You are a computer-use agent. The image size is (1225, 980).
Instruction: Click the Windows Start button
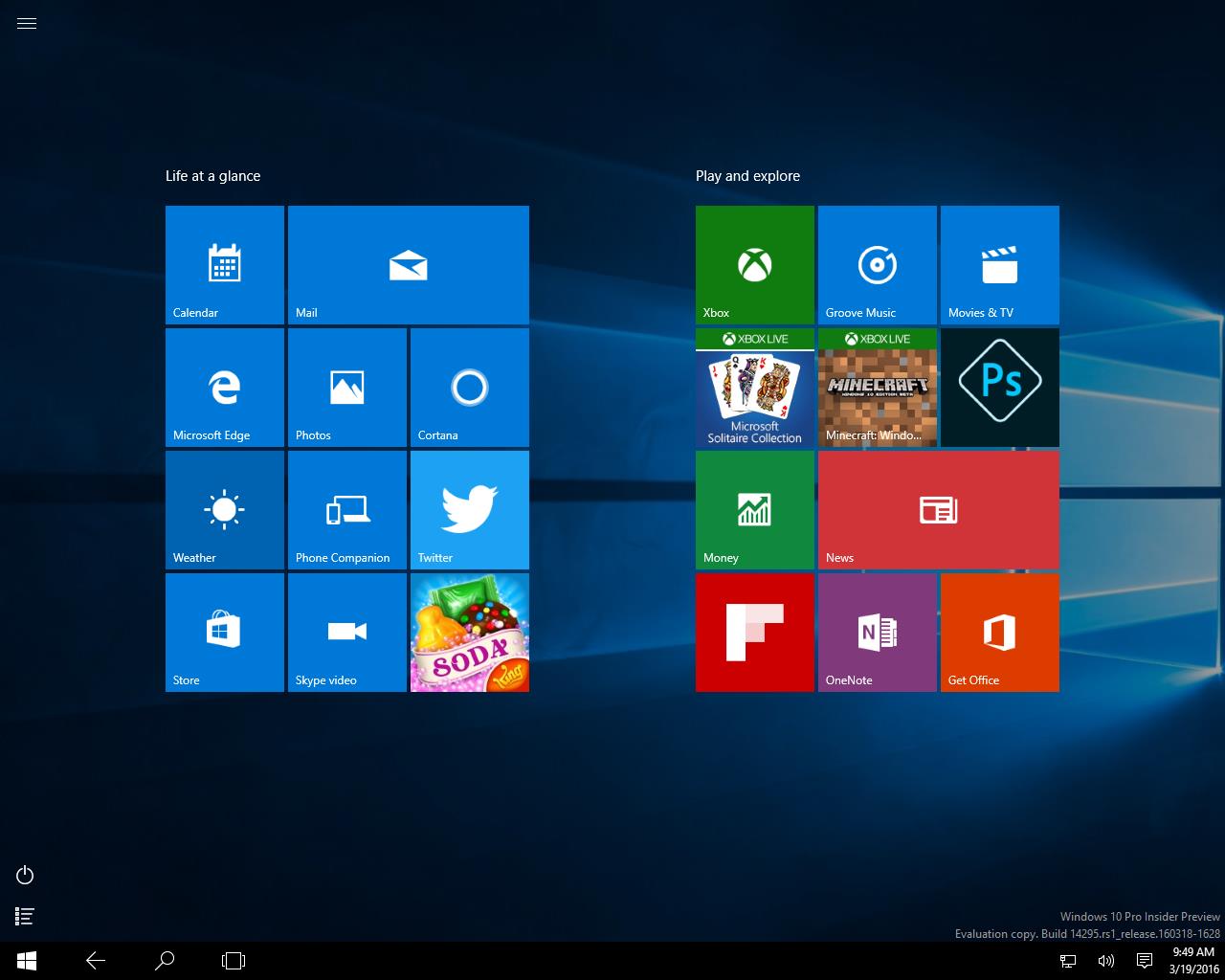[27, 961]
